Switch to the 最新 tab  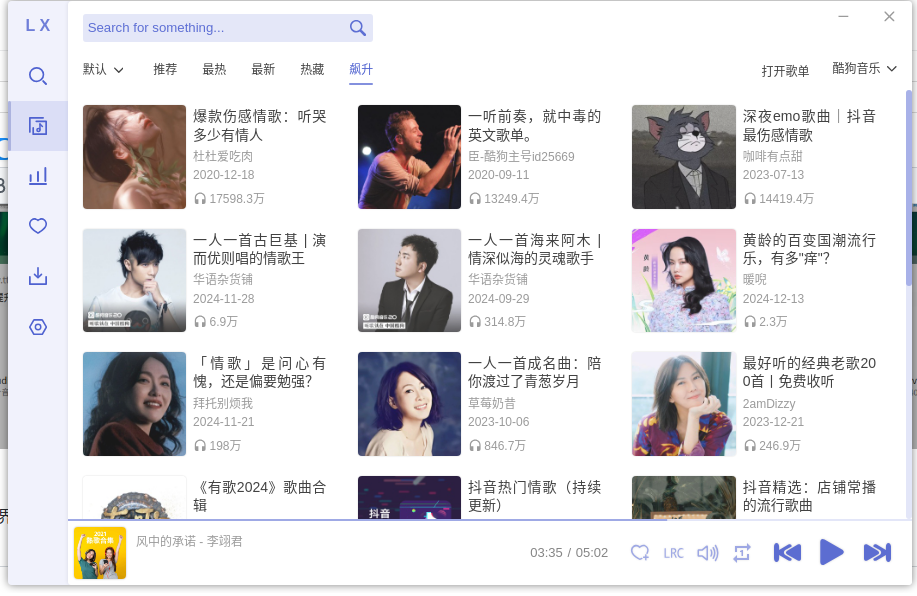[263, 70]
